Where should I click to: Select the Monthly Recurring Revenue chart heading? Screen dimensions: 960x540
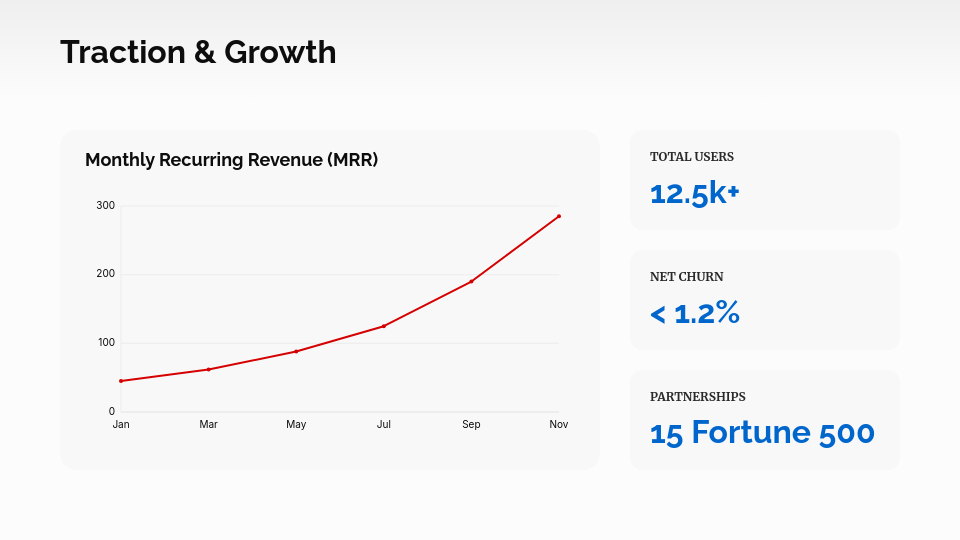click(x=231, y=160)
